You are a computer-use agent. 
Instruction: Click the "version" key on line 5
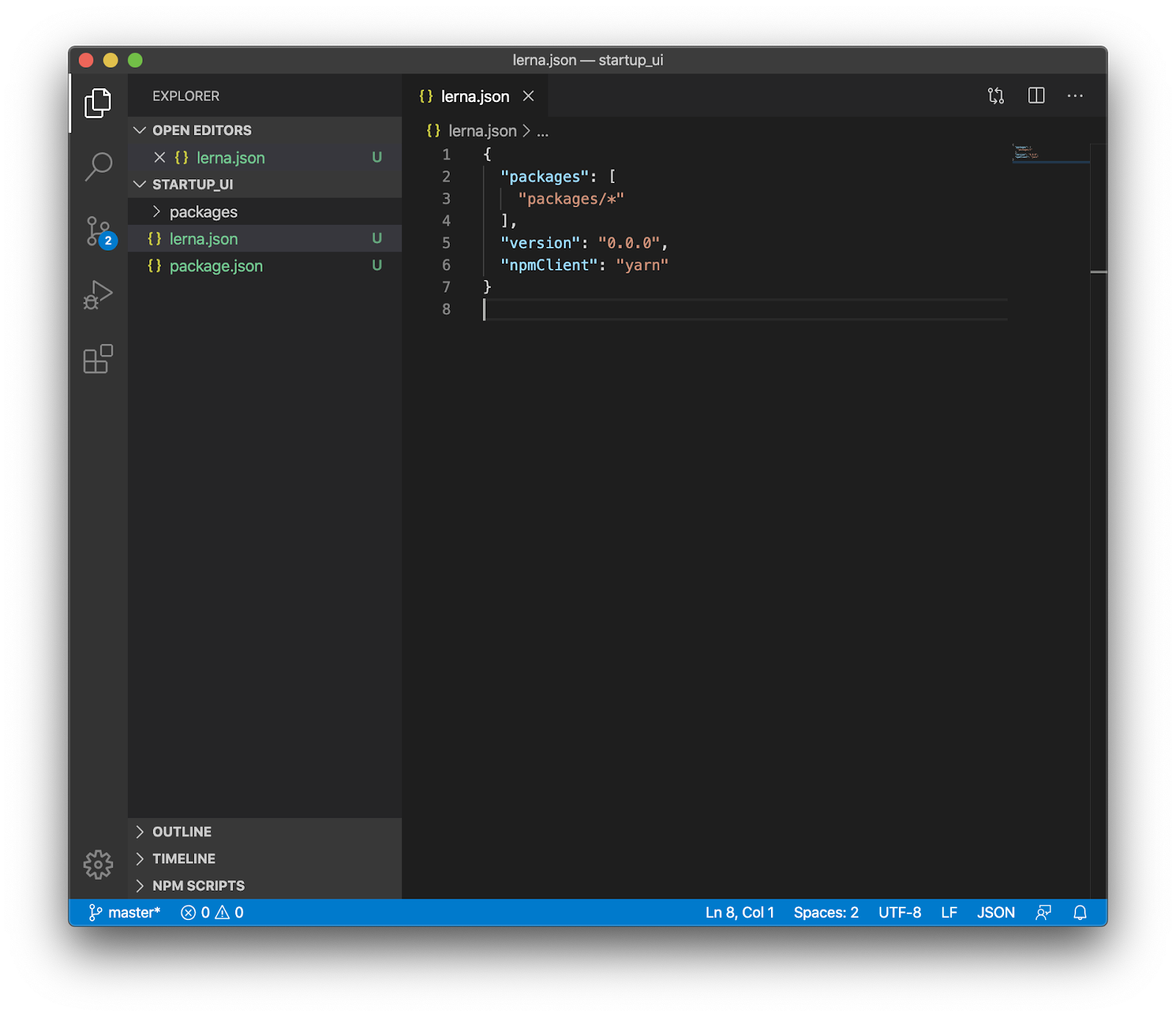coord(540,242)
